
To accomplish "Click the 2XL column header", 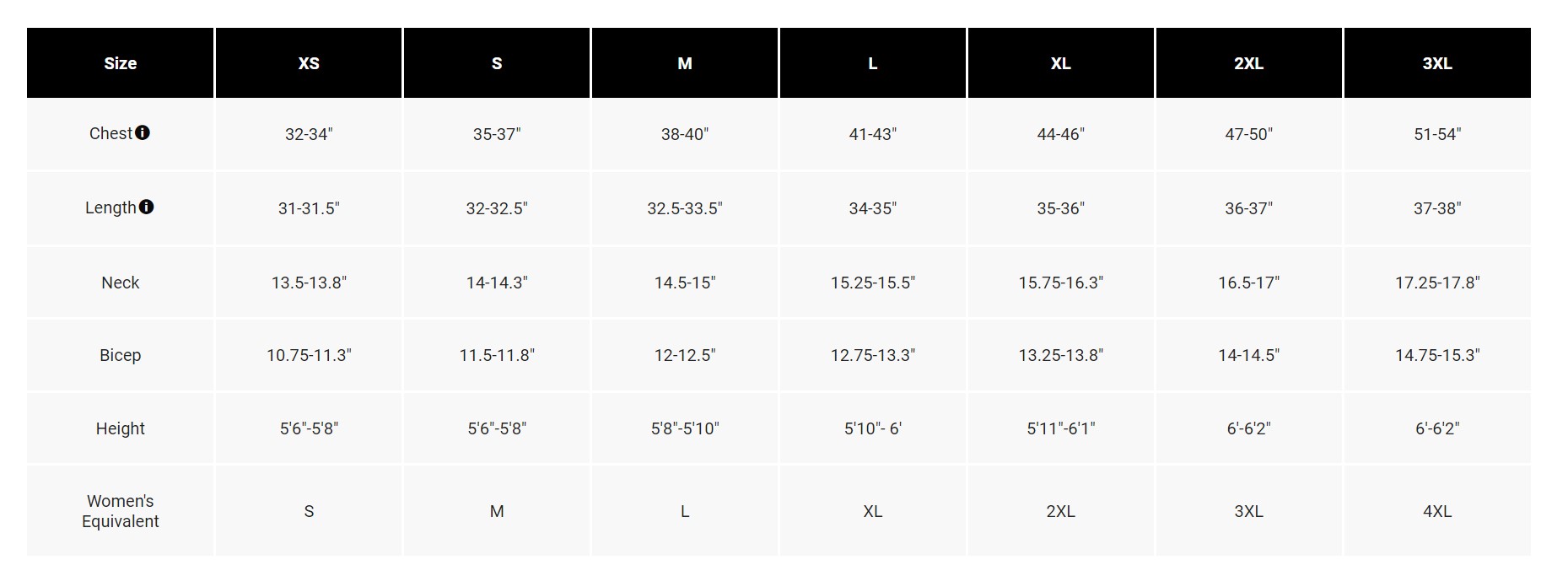I will 1248,63.
